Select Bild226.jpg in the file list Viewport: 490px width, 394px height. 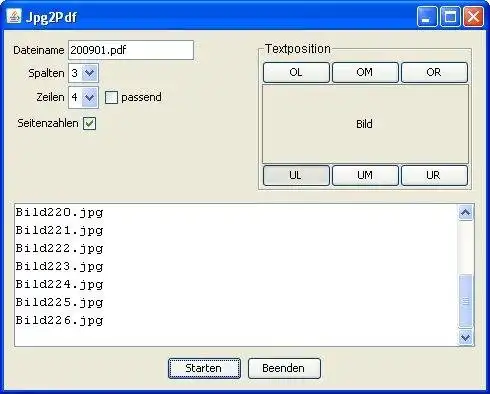point(59,320)
